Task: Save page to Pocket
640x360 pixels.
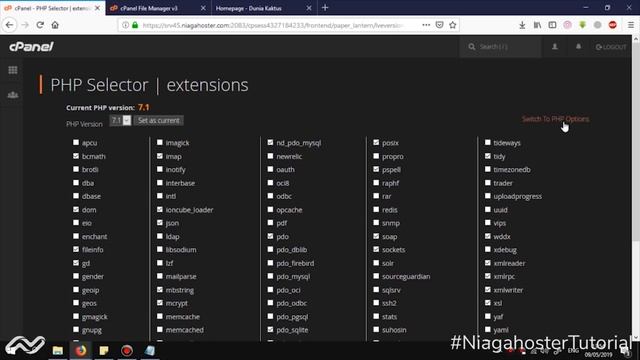Action: [440, 25]
